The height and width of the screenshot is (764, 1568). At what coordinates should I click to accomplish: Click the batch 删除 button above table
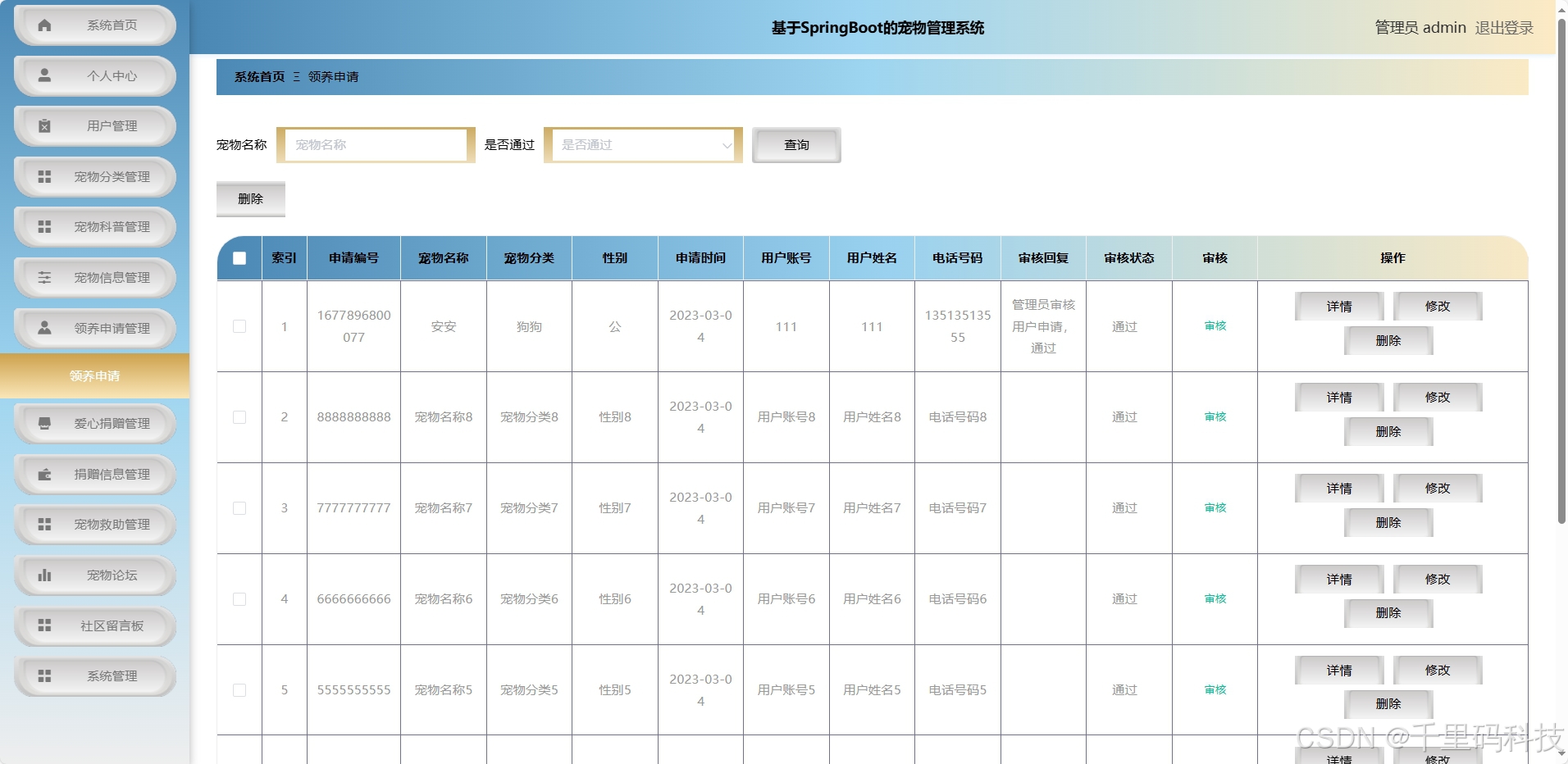coord(251,199)
